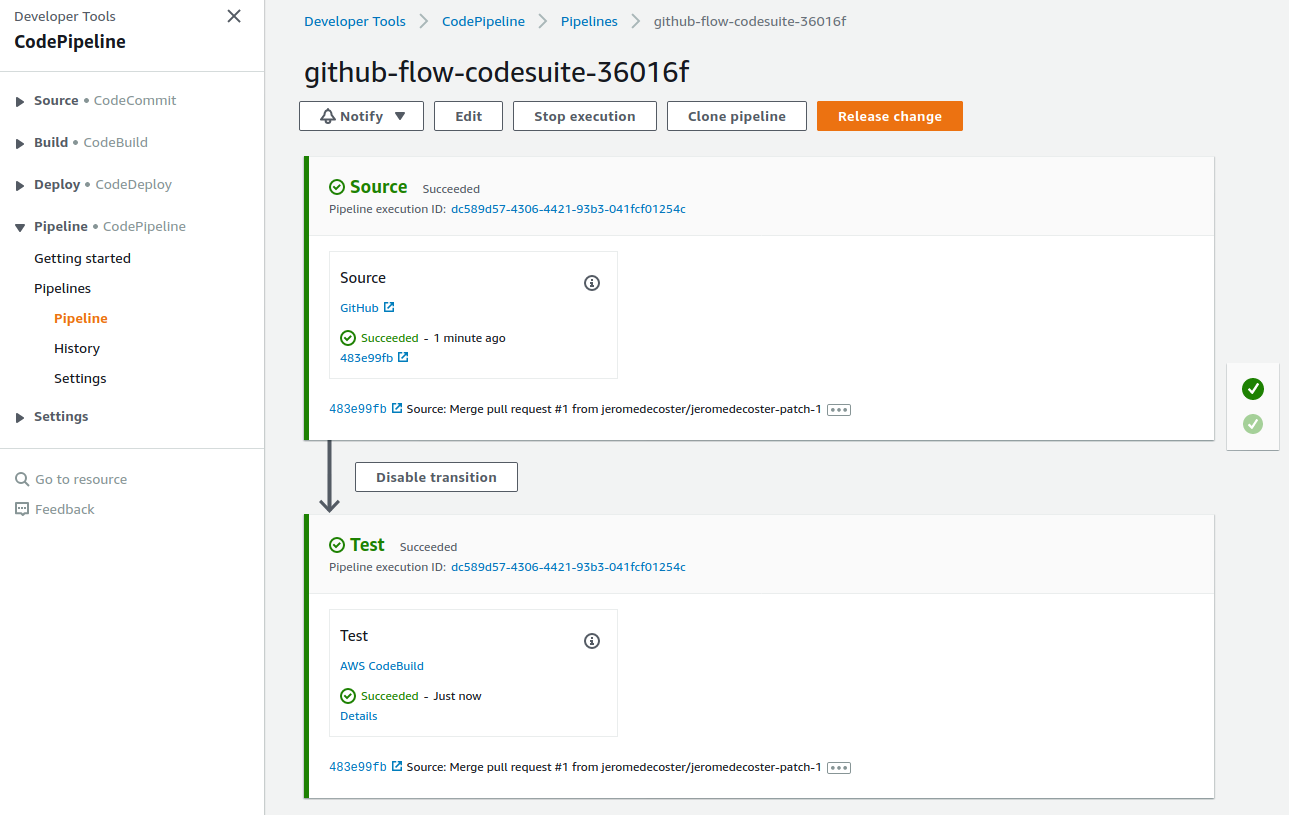Image resolution: width=1289 pixels, height=815 pixels.
Task: Click the dark green check status indicator on the right
Action: tap(1253, 389)
